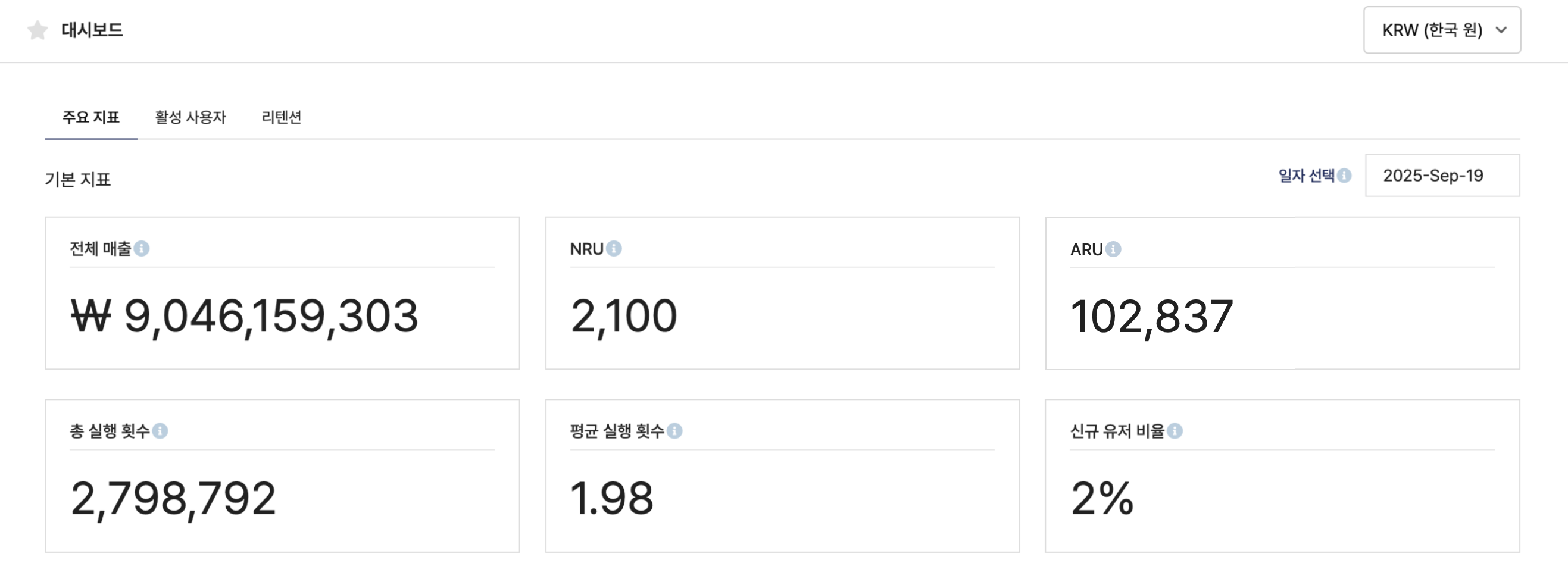
Task: Show info tooltip for 평균 실행 횟수
Action: click(674, 431)
